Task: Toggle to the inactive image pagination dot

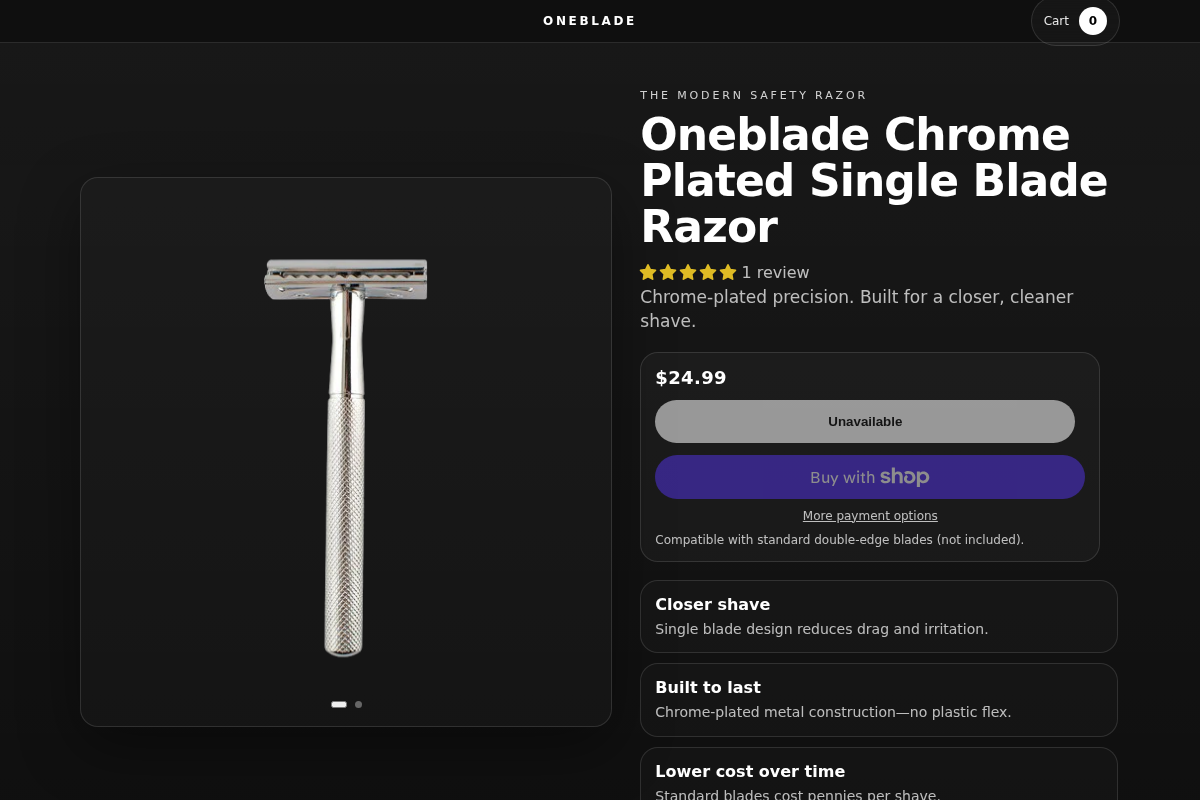Action: (358, 704)
